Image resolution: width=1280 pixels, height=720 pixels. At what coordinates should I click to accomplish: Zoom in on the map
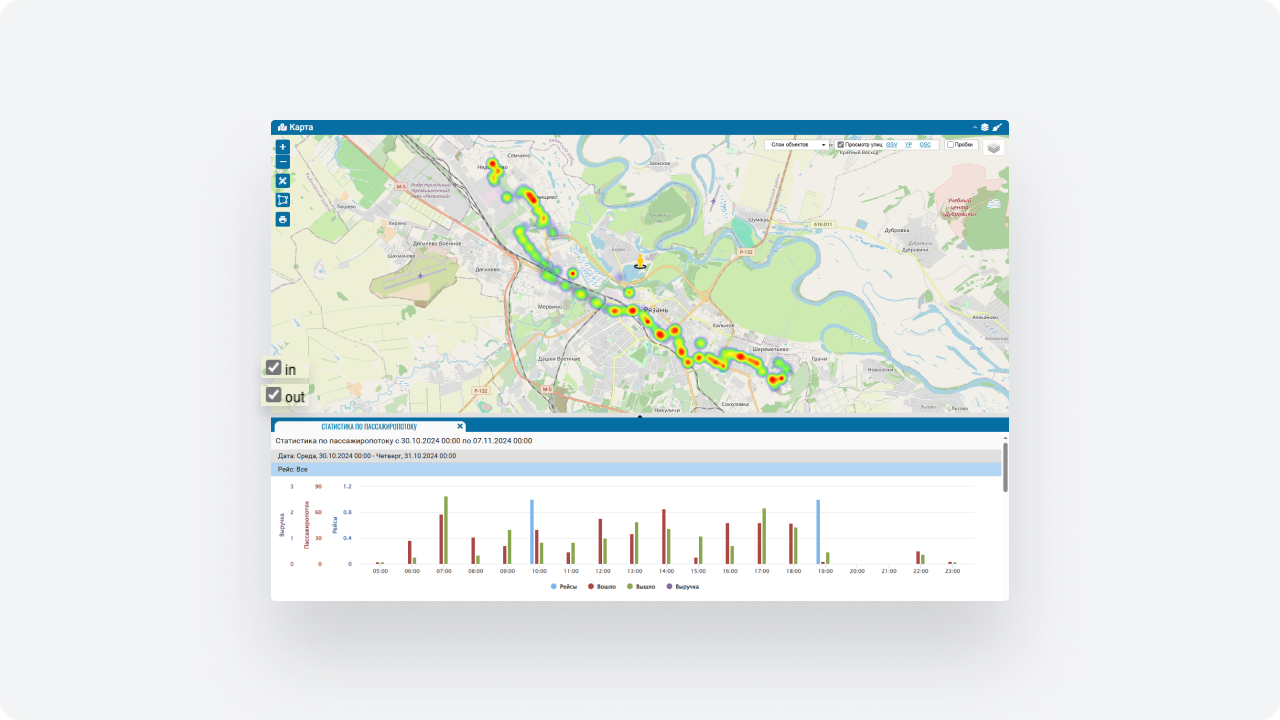tap(283, 147)
